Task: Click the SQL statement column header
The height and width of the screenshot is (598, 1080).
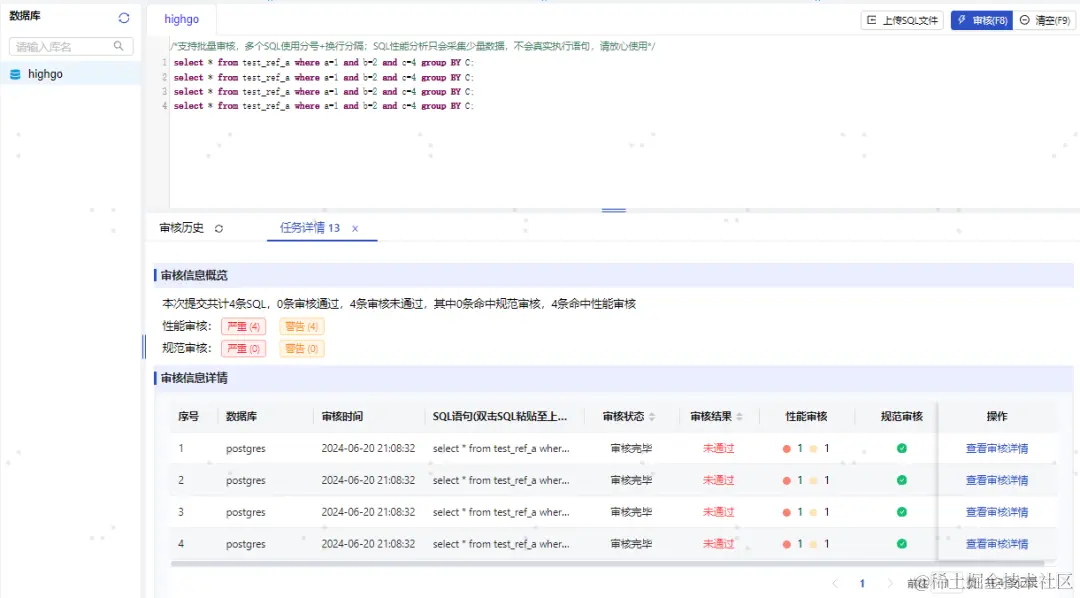Action: click(500, 417)
